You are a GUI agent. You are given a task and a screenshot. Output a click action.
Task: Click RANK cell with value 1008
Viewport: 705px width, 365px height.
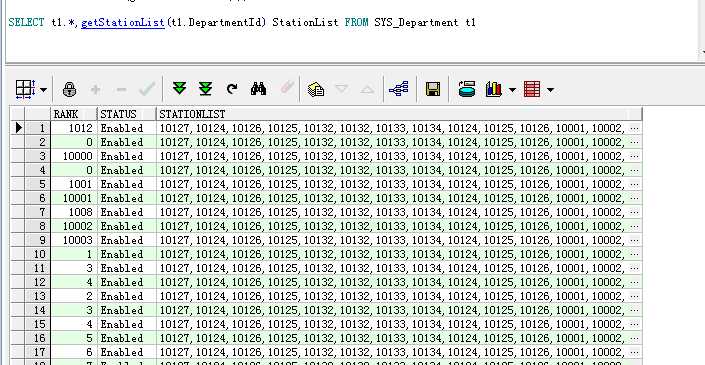point(74,212)
